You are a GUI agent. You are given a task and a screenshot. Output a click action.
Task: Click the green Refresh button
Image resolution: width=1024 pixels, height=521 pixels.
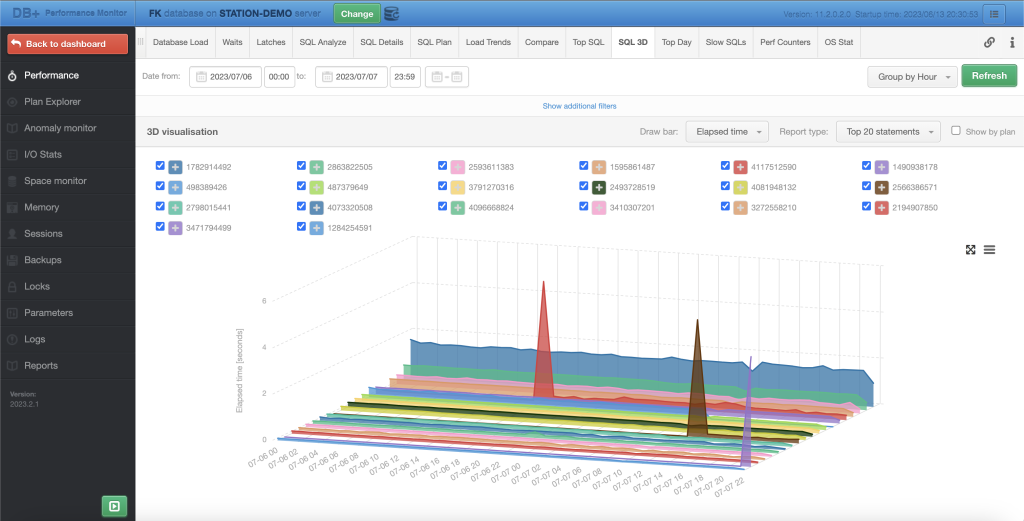click(x=989, y=76)
